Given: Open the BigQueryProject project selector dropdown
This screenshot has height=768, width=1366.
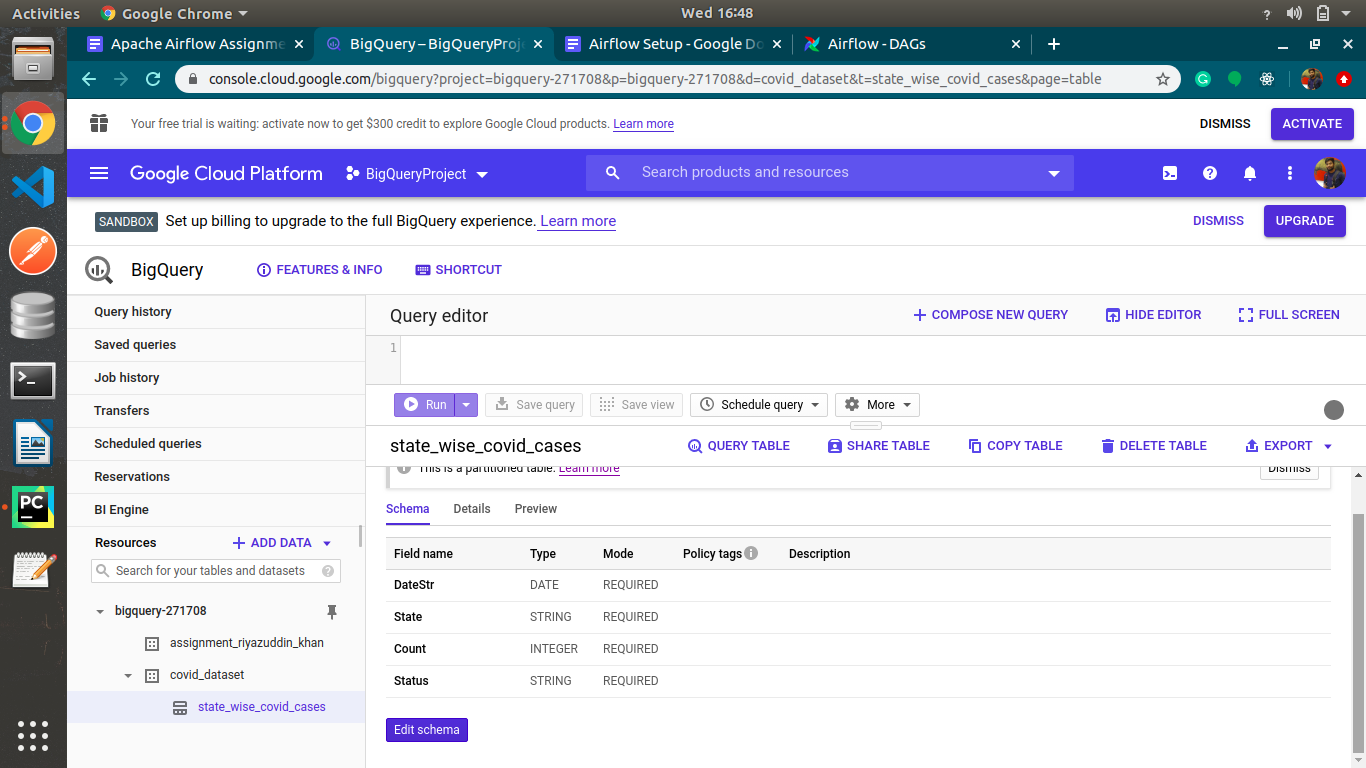Looking at the screenshot, I should (417, 174).
